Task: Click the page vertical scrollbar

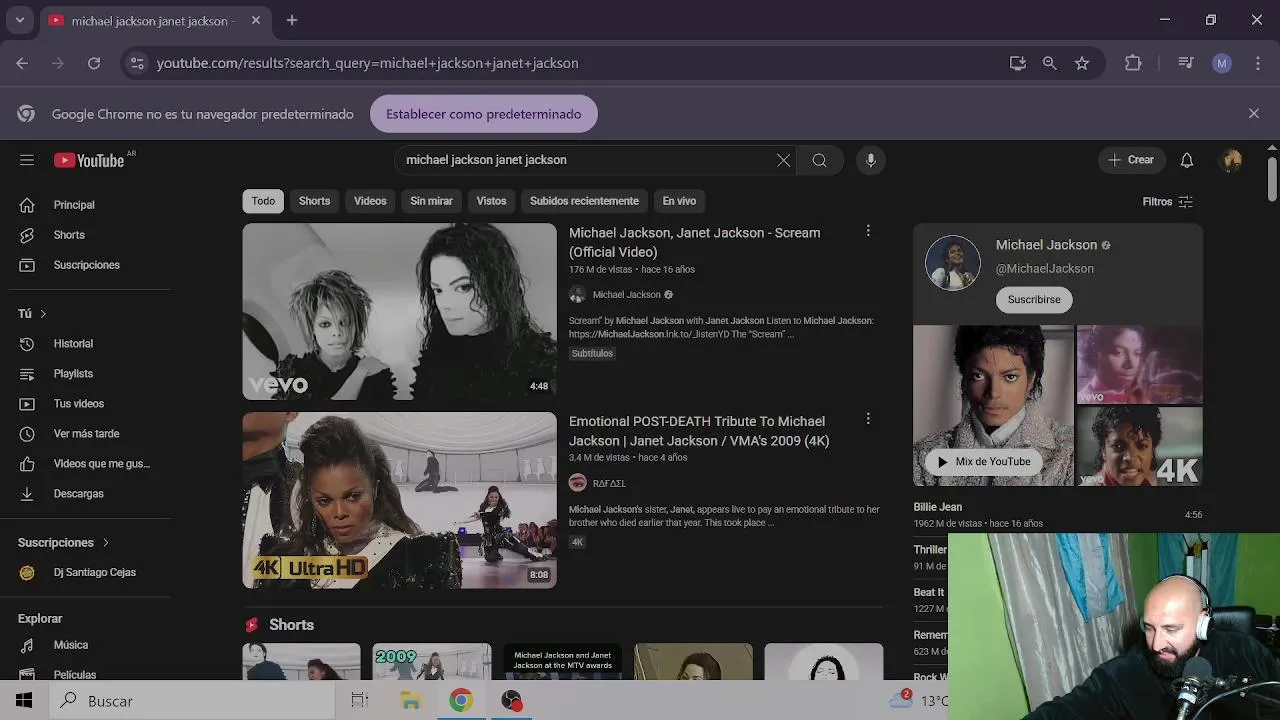Action: click(x=1272, y=180)
